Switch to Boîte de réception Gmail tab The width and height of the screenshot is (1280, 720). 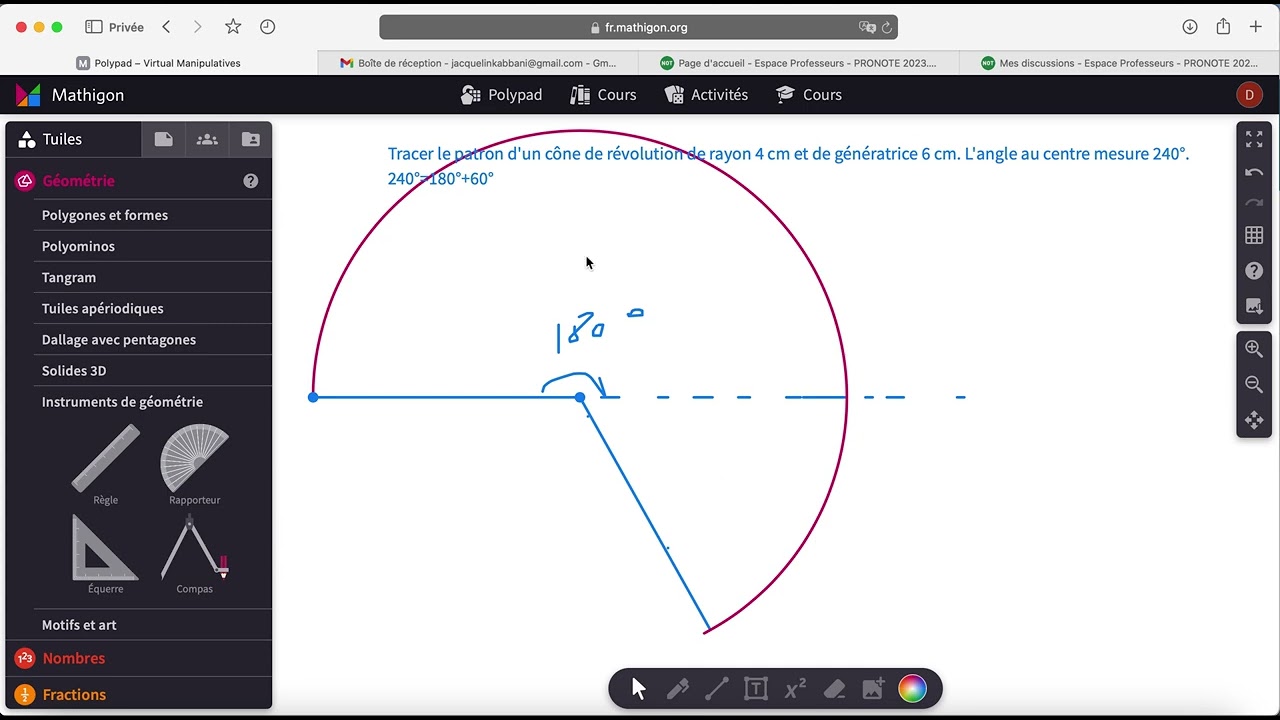(x=479, y=63)
